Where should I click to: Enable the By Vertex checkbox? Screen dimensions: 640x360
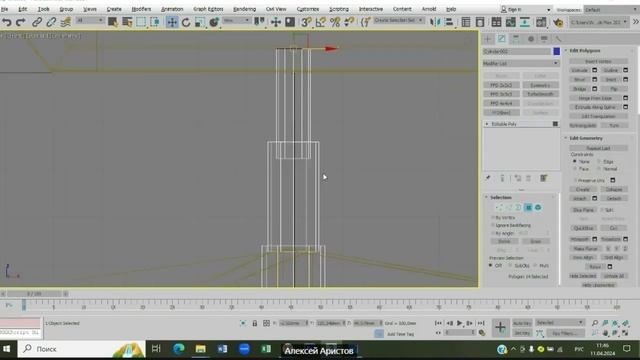pyautogui.click(x=493, y=218)
